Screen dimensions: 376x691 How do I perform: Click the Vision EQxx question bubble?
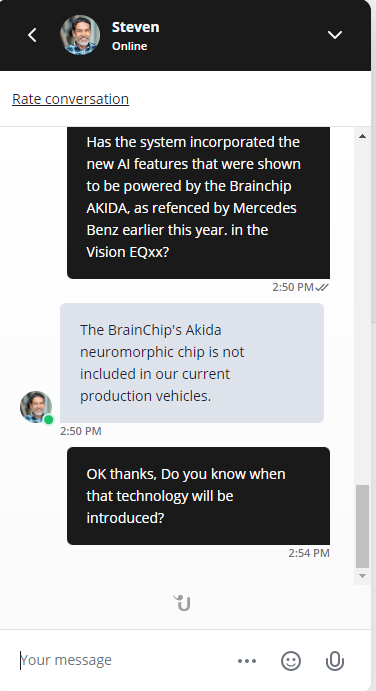tap(198, 203)
